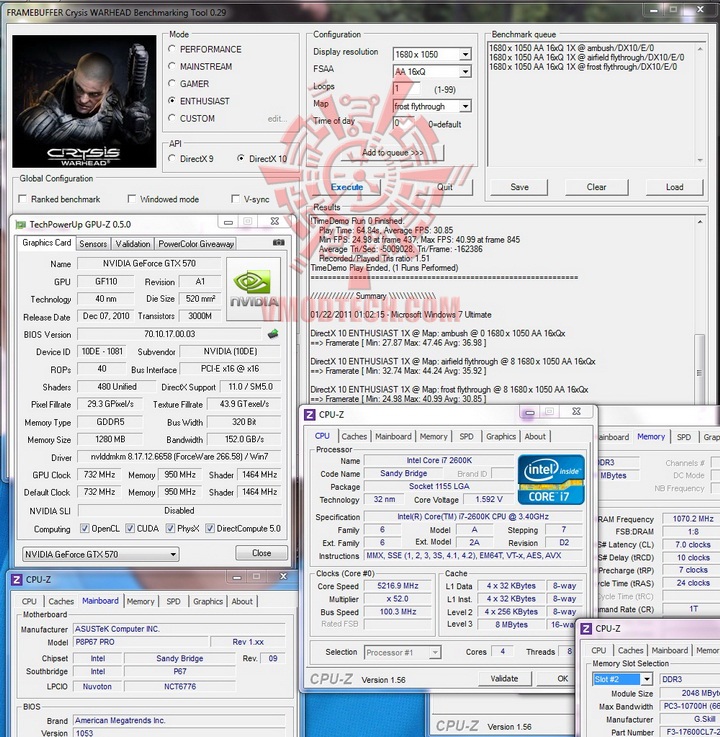Image resolution: width=720 pixels, height=737 pixels.
Task: Click the GPU-Z title bar icon
Action: point(21,225)
